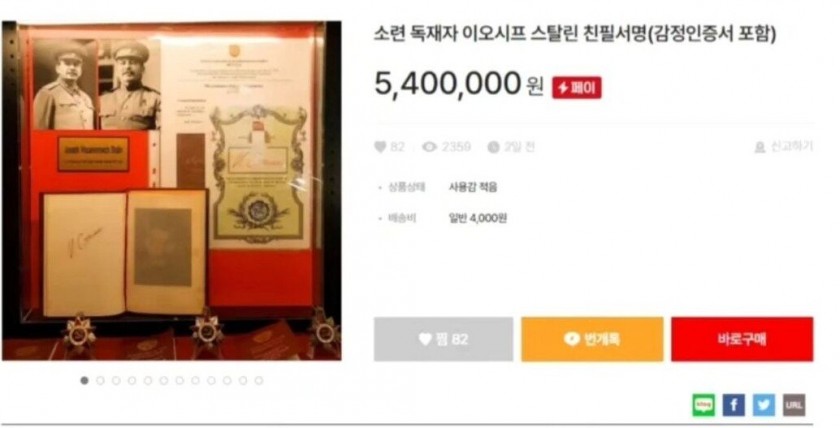Viewport: 840px width, 428px height.
Task: Click the product title about Stalin autograph
Action: [x=575, y=35]
